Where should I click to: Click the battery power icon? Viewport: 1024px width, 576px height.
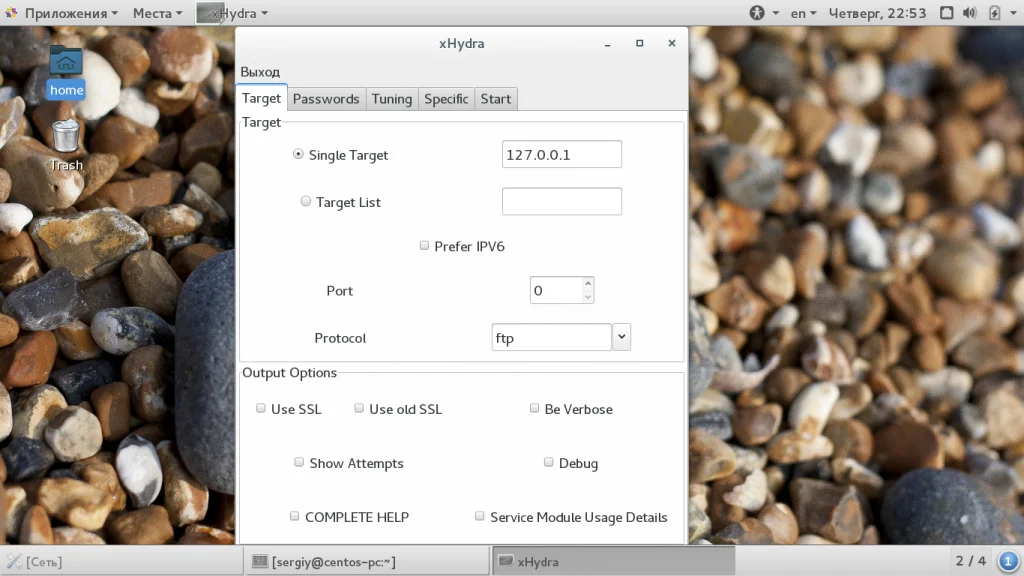pos(995,13)
